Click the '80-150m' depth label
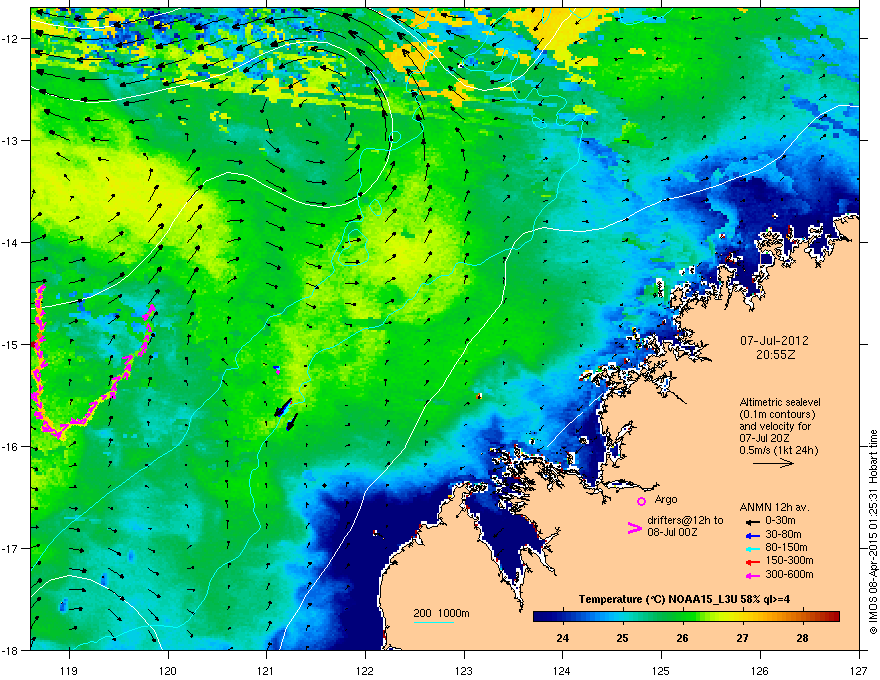Image resolution: width=880 pixels, height=680 pixels. (786, 548)
